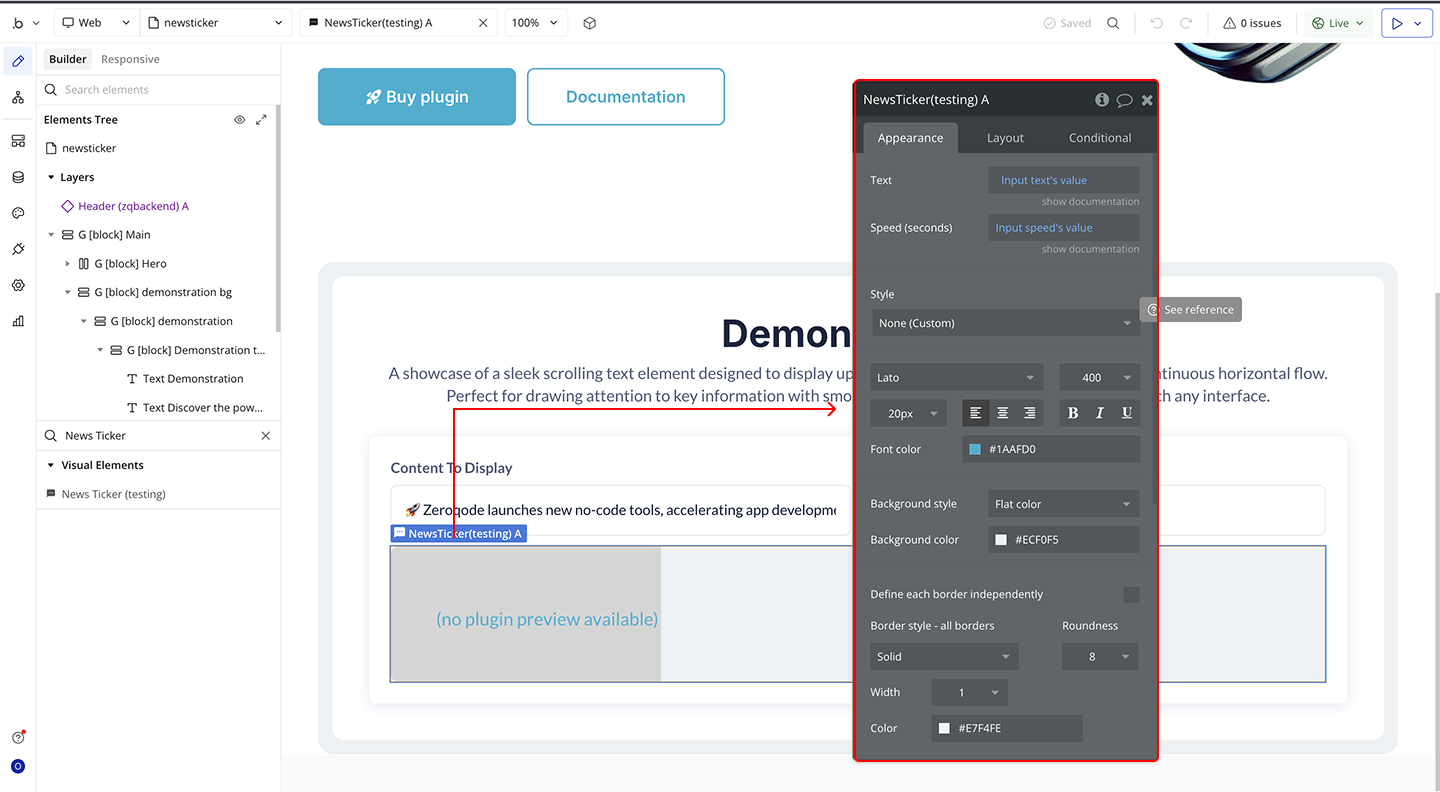1440x792 pixels.
Task: Close the NewsTicker(testing) A property panel
Action: click(1147, 100)
